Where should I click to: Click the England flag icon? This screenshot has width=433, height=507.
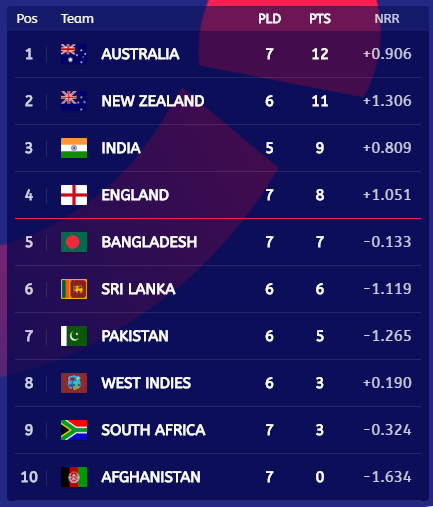click(x=74, y=195)
